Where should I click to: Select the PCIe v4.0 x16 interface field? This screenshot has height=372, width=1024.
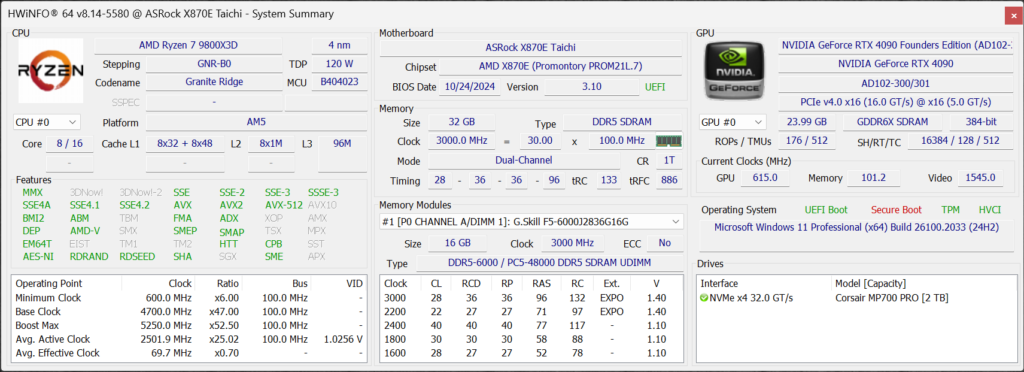tap(895, 102)
